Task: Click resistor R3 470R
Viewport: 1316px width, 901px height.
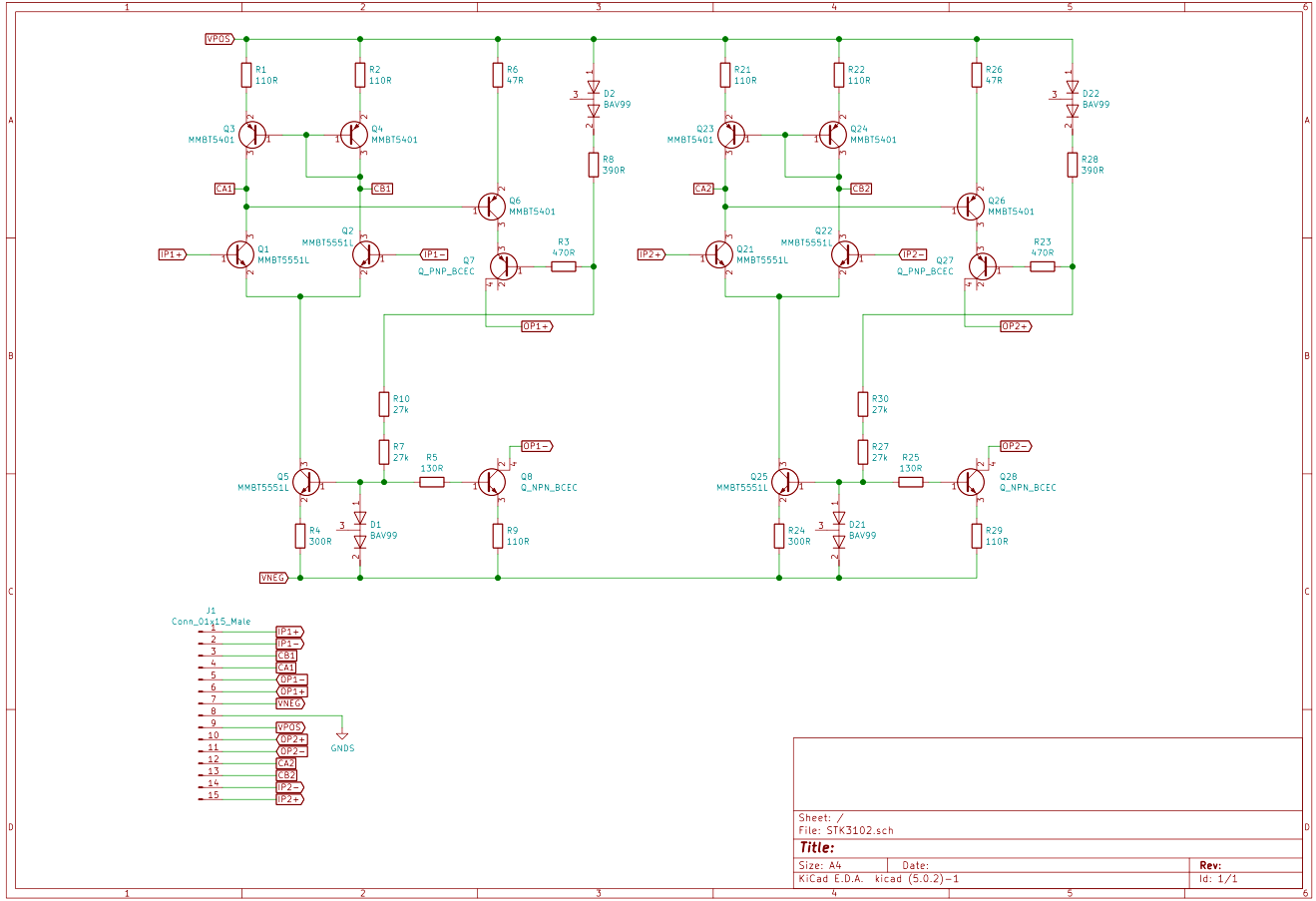Action: point(564,266)
